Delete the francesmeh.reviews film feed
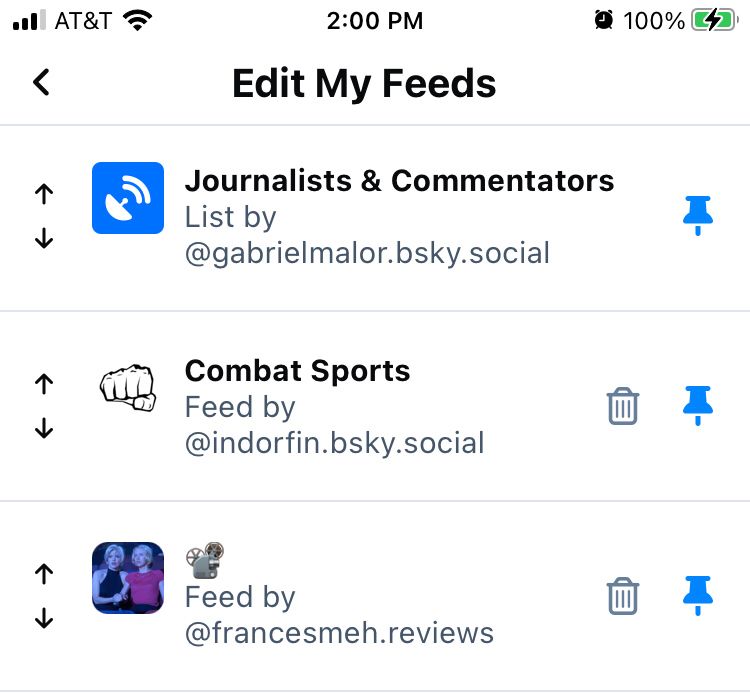 tap(623, 596)
